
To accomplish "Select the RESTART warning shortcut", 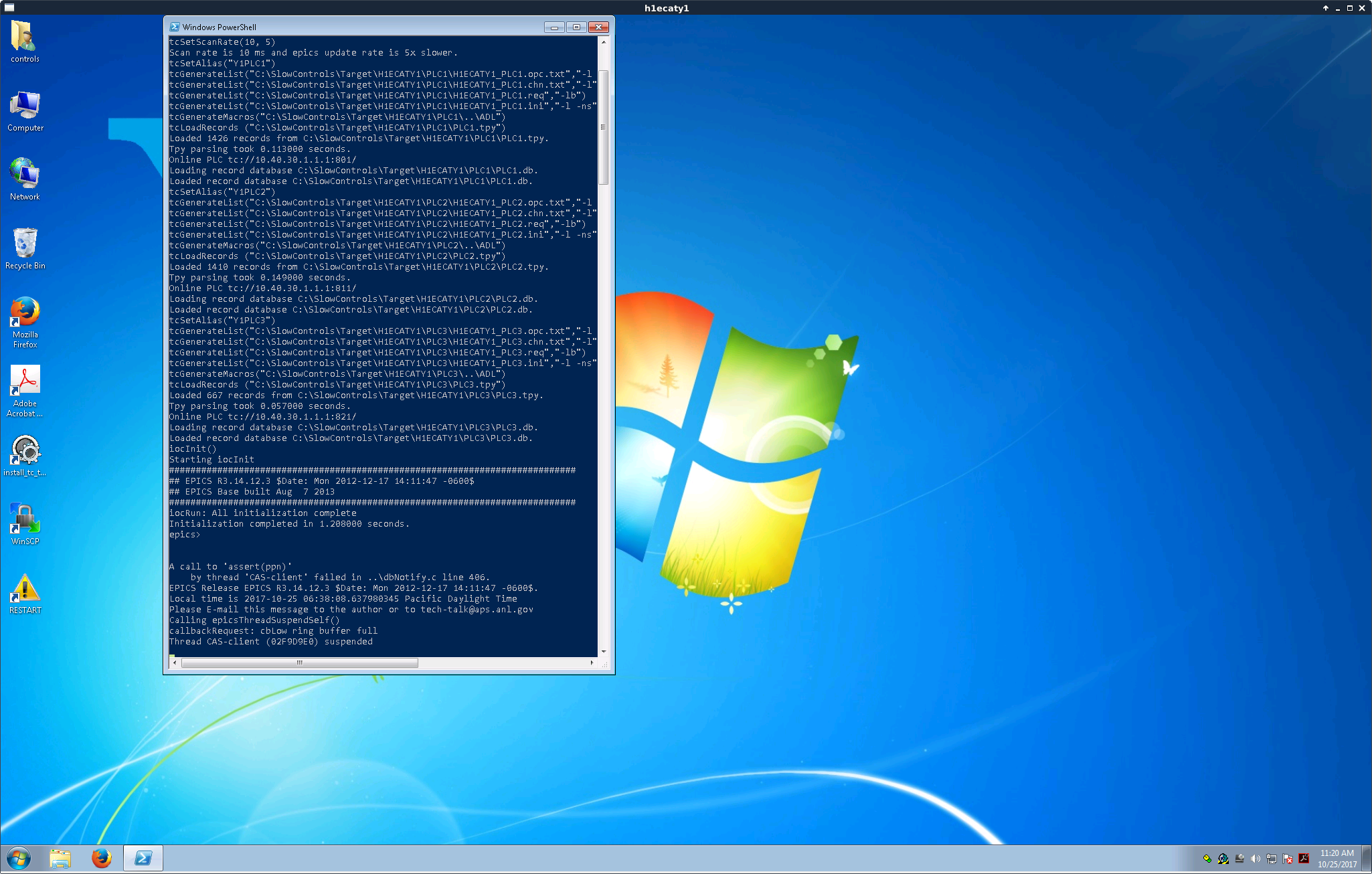I will pyautogui.click(x=25, y=594).
